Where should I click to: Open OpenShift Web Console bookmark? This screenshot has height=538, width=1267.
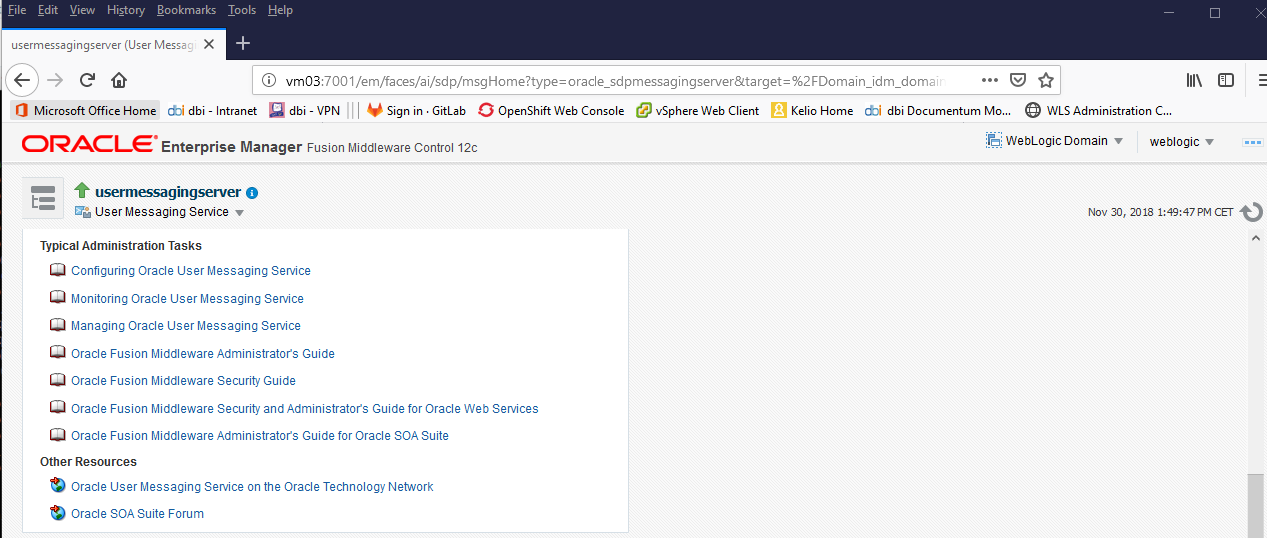551,111
